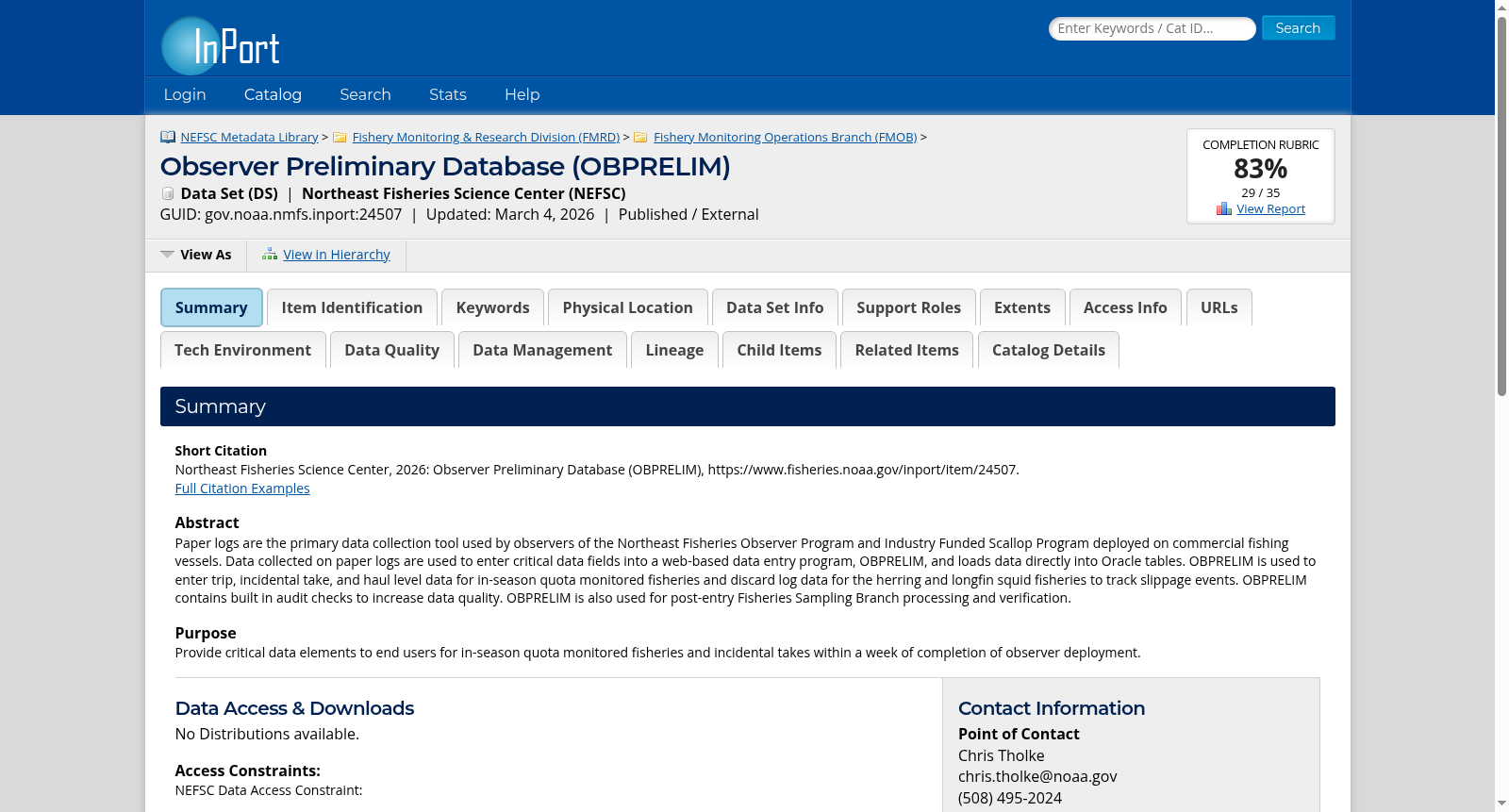Click the NEFSC Metadata Library book icon

pos(168,137)
